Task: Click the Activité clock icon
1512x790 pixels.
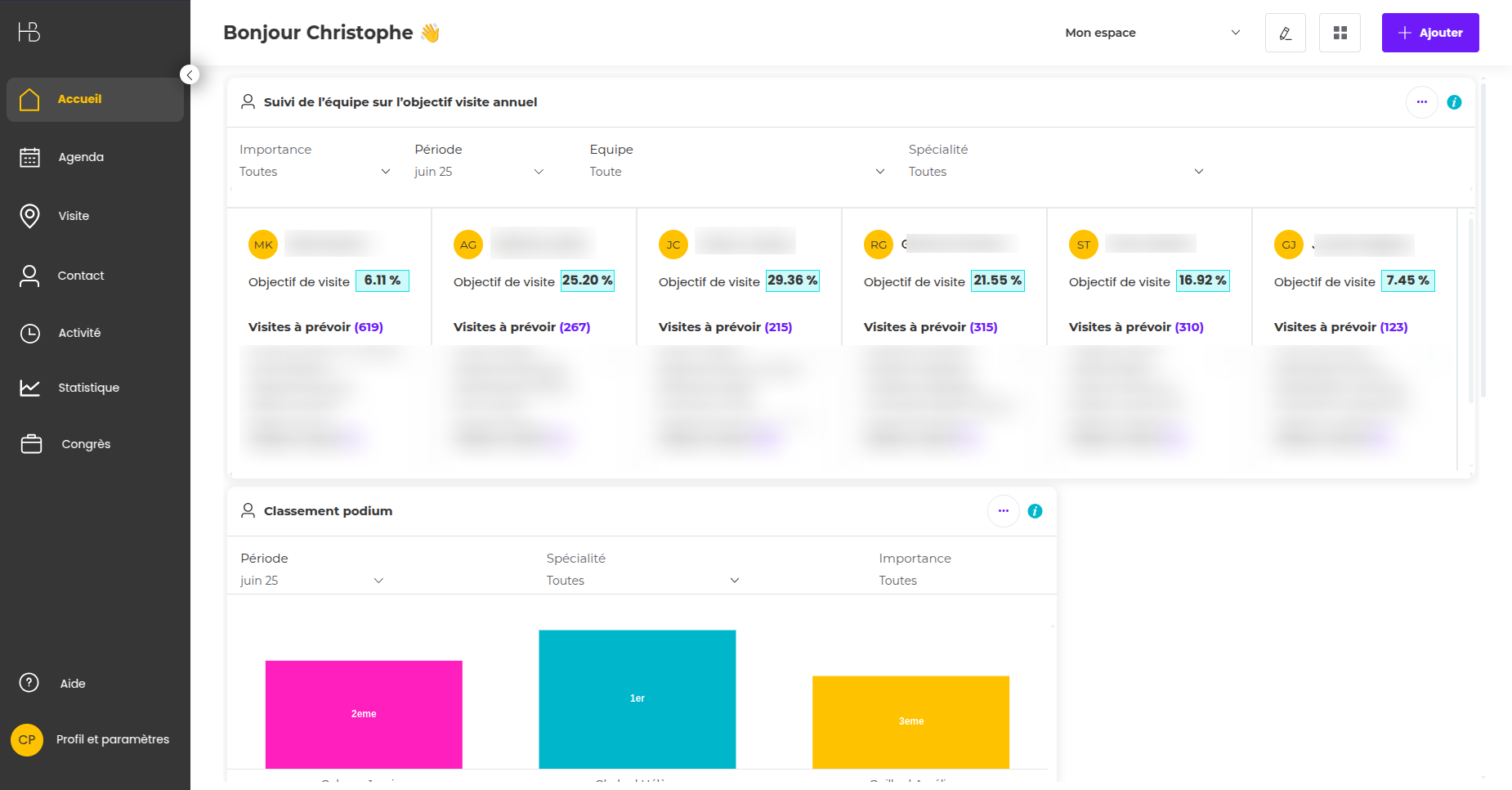Action: click(30, 333)
